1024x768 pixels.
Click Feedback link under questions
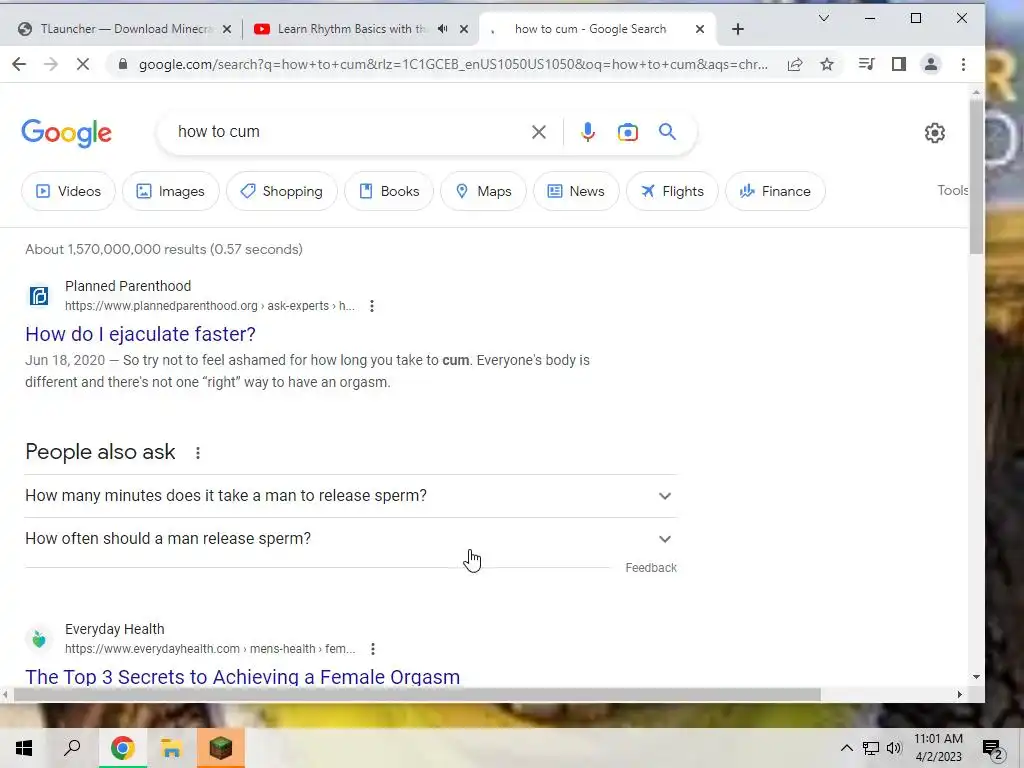651,568
